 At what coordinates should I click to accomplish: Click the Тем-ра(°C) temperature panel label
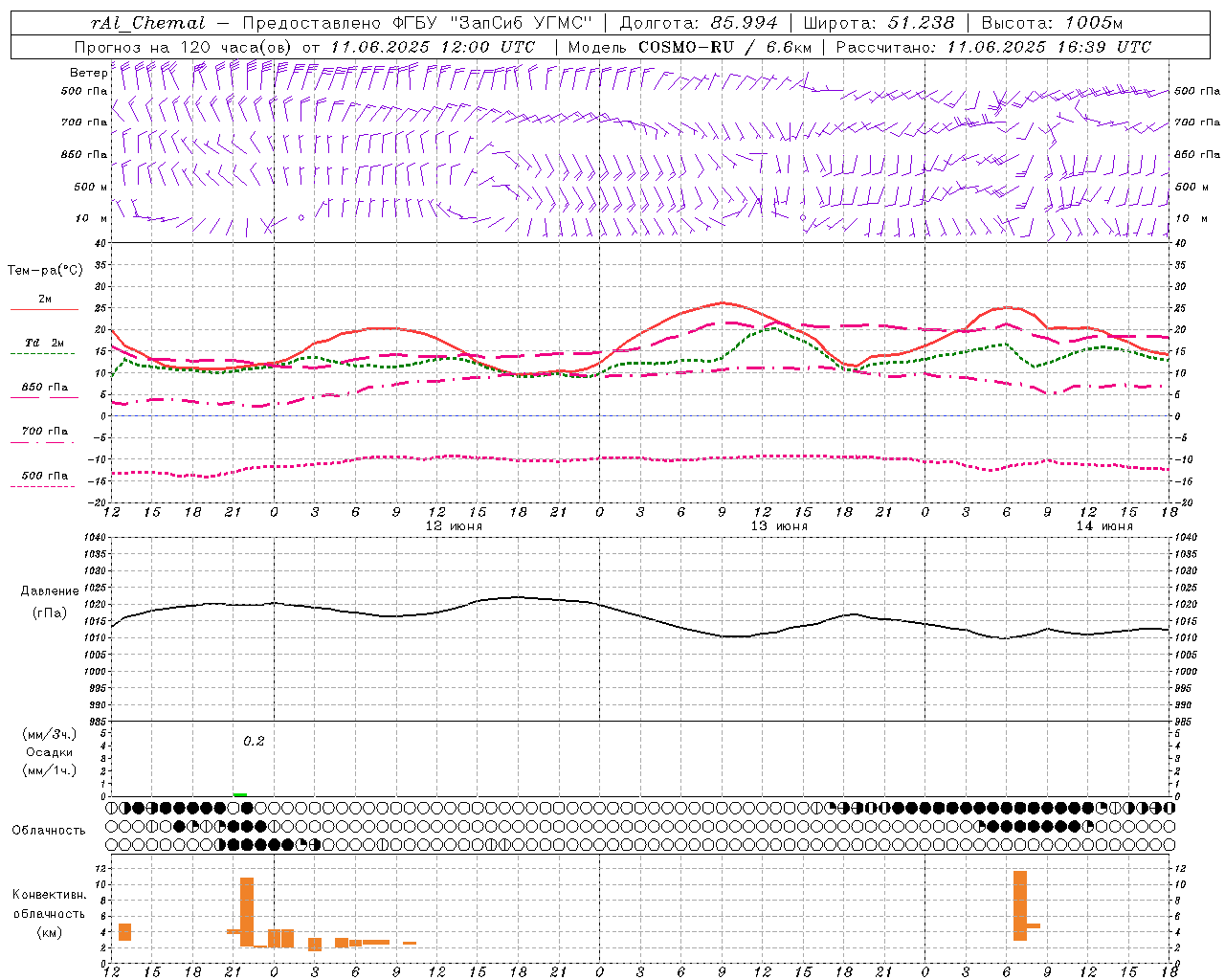tap(45, 271)
